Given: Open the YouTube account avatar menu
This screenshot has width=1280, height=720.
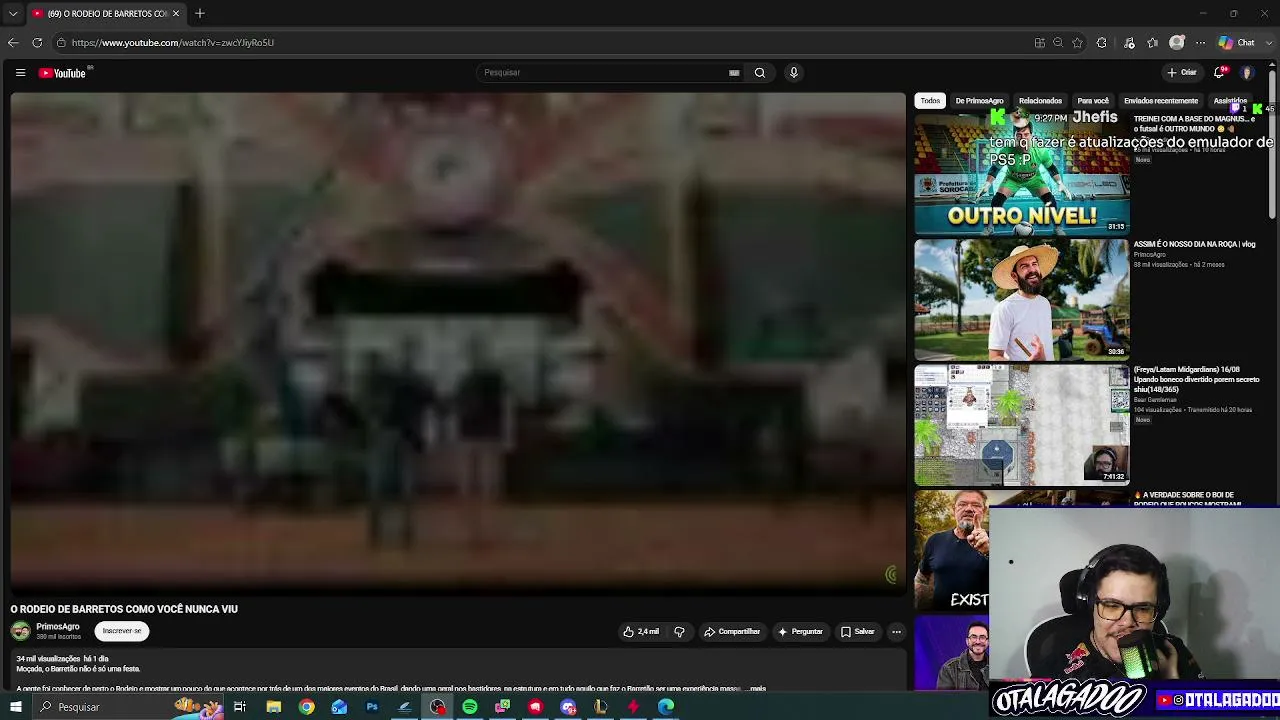Looking at the screenshot, I should [x=1247, y=72].
